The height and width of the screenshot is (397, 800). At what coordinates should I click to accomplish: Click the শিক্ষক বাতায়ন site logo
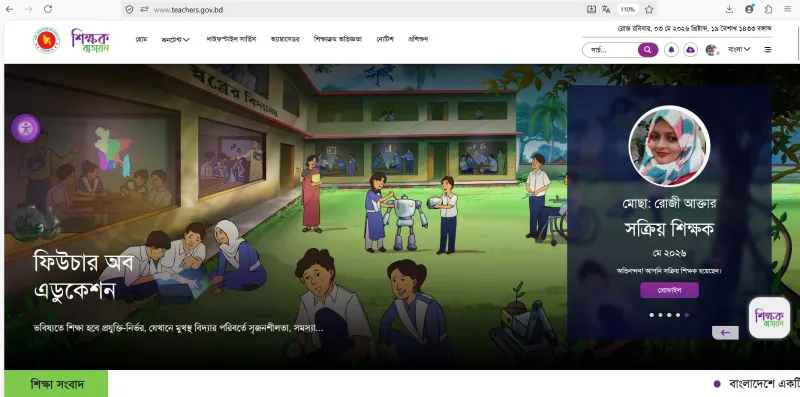click(x=90, y=41)
